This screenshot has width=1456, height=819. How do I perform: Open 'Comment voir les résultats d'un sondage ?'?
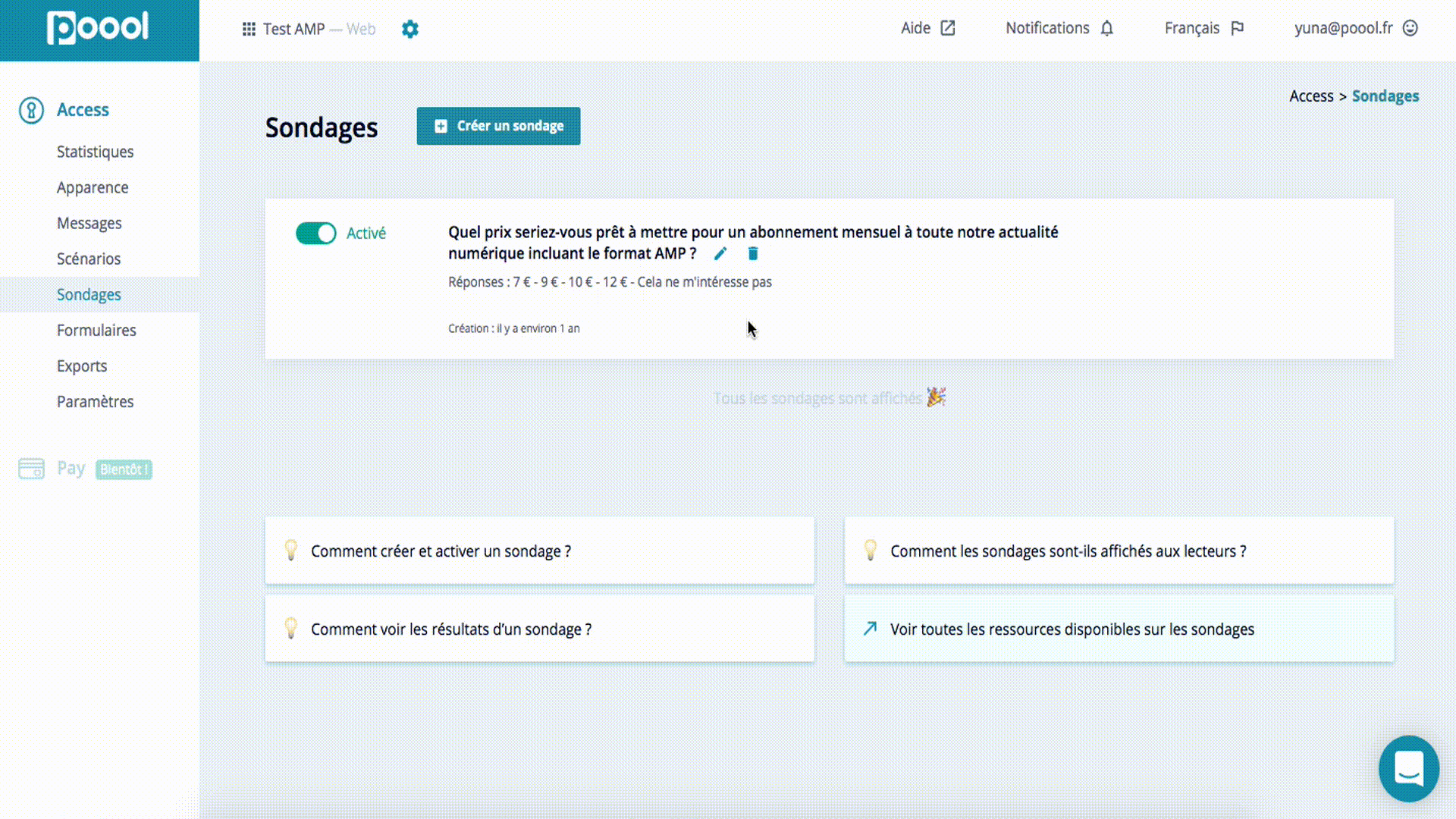point(450,629)
